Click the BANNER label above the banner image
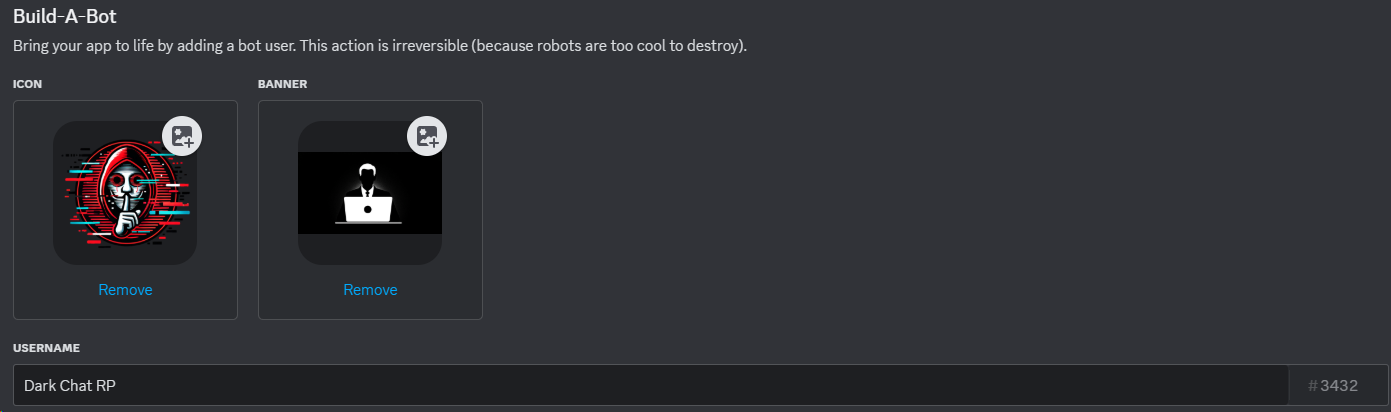 coord(282,84)
